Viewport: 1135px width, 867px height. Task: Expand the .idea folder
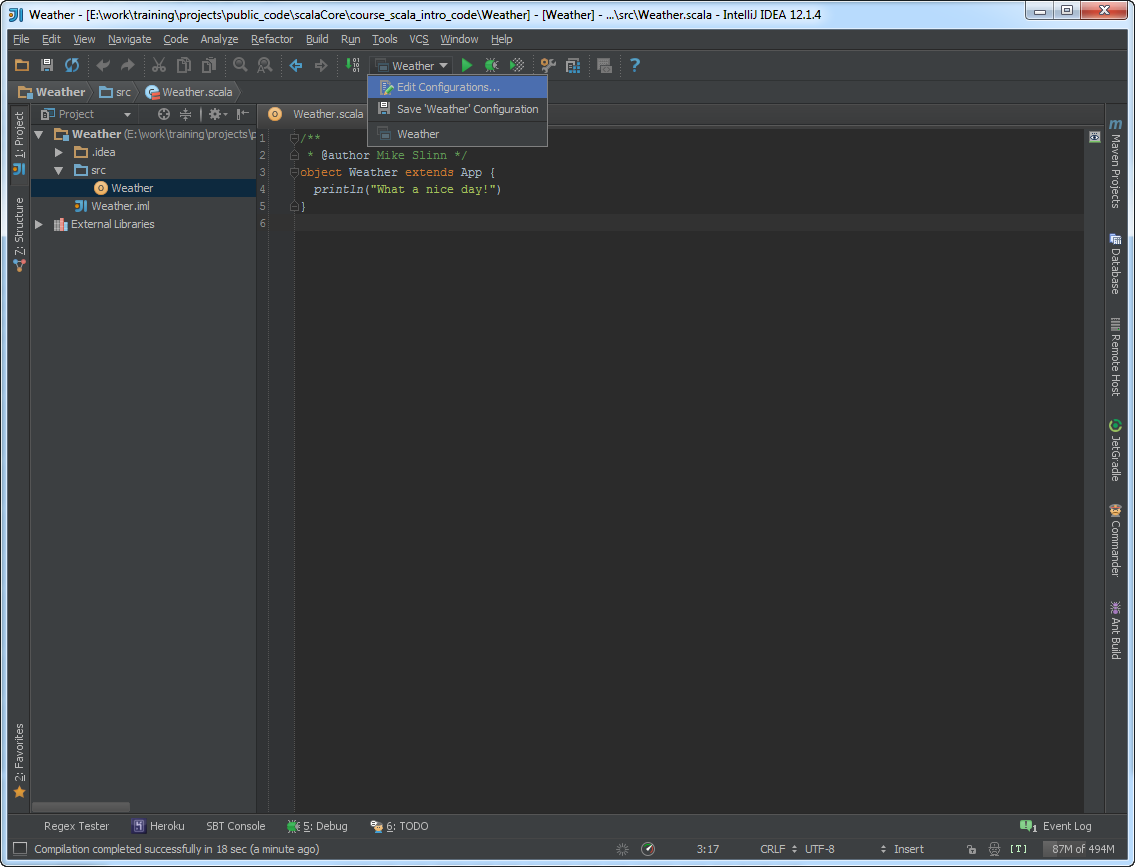[59, 152]
